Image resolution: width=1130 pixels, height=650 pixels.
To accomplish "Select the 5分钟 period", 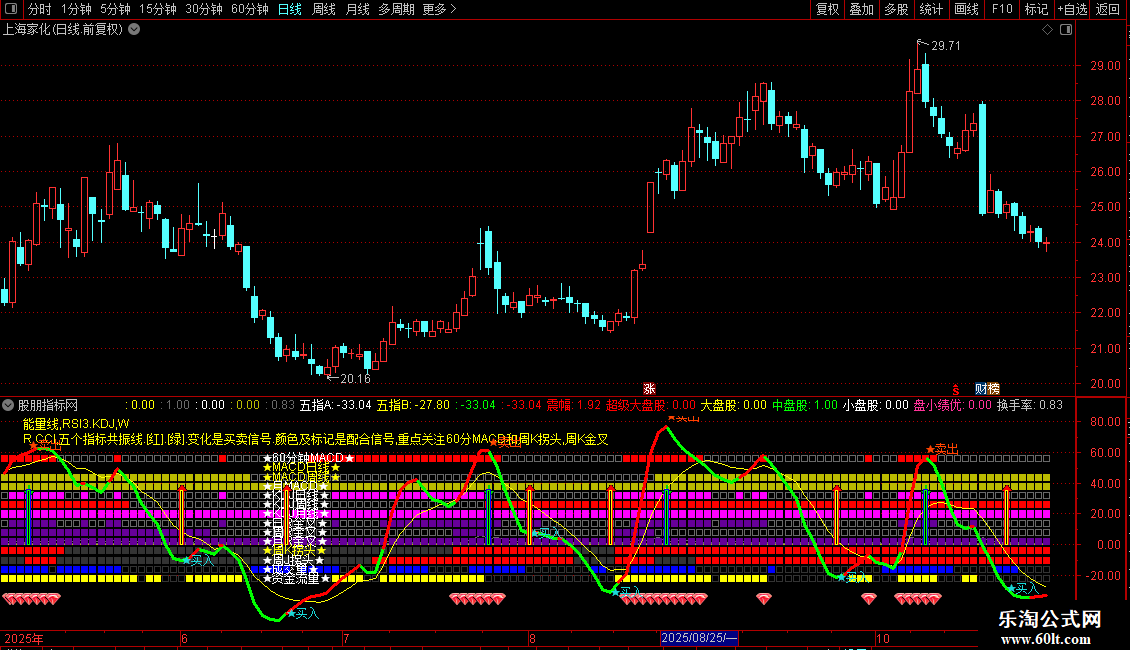I will (x=115, y=9).
